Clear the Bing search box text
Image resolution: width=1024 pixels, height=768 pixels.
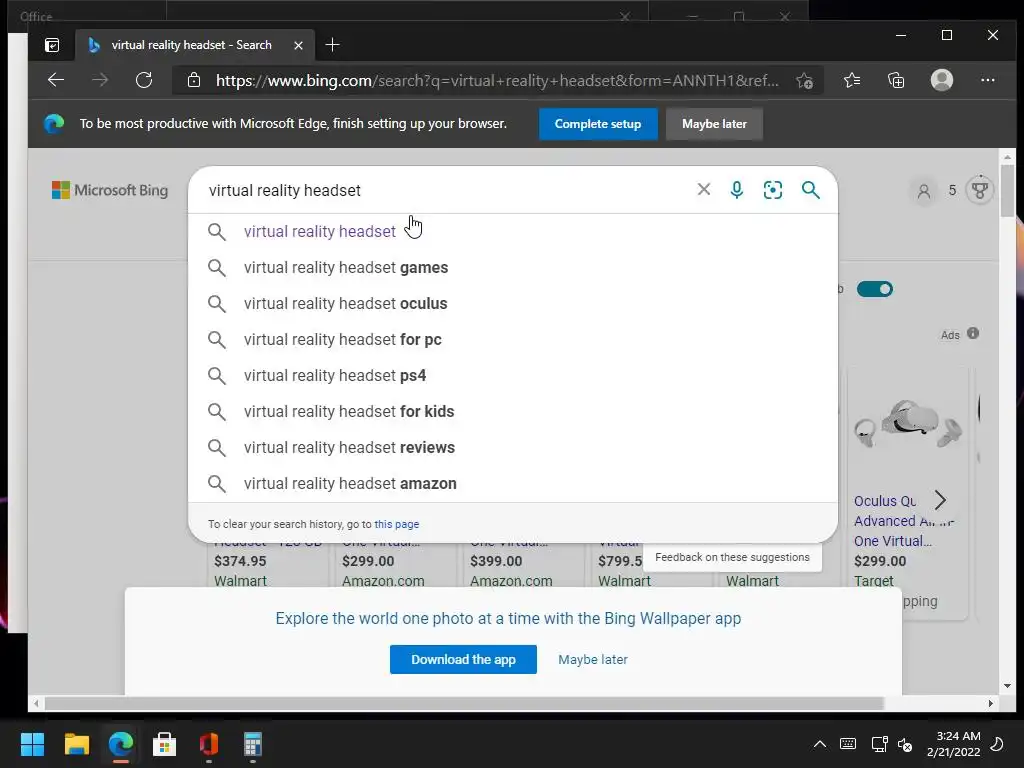coord(703,189)
